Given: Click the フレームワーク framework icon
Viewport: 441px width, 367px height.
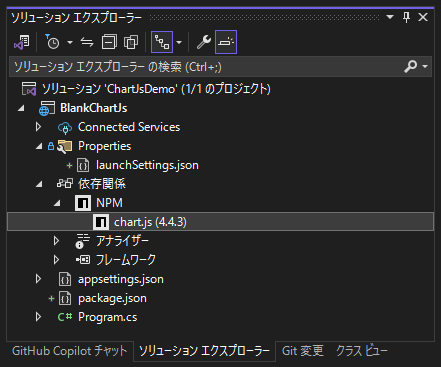Looking at the screenshot, I should pos(83,259).
